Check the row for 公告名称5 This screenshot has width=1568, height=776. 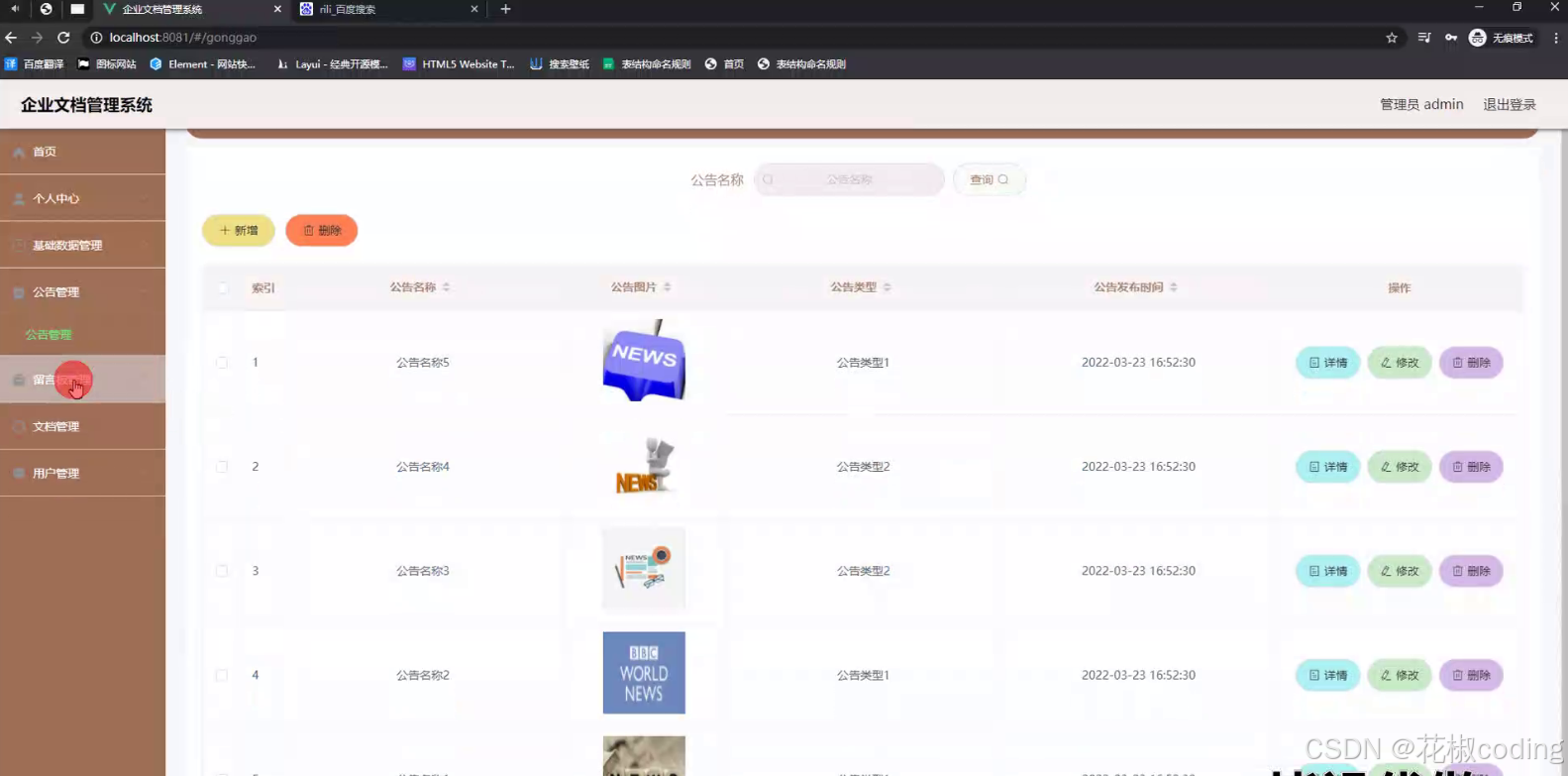[222, 363]
